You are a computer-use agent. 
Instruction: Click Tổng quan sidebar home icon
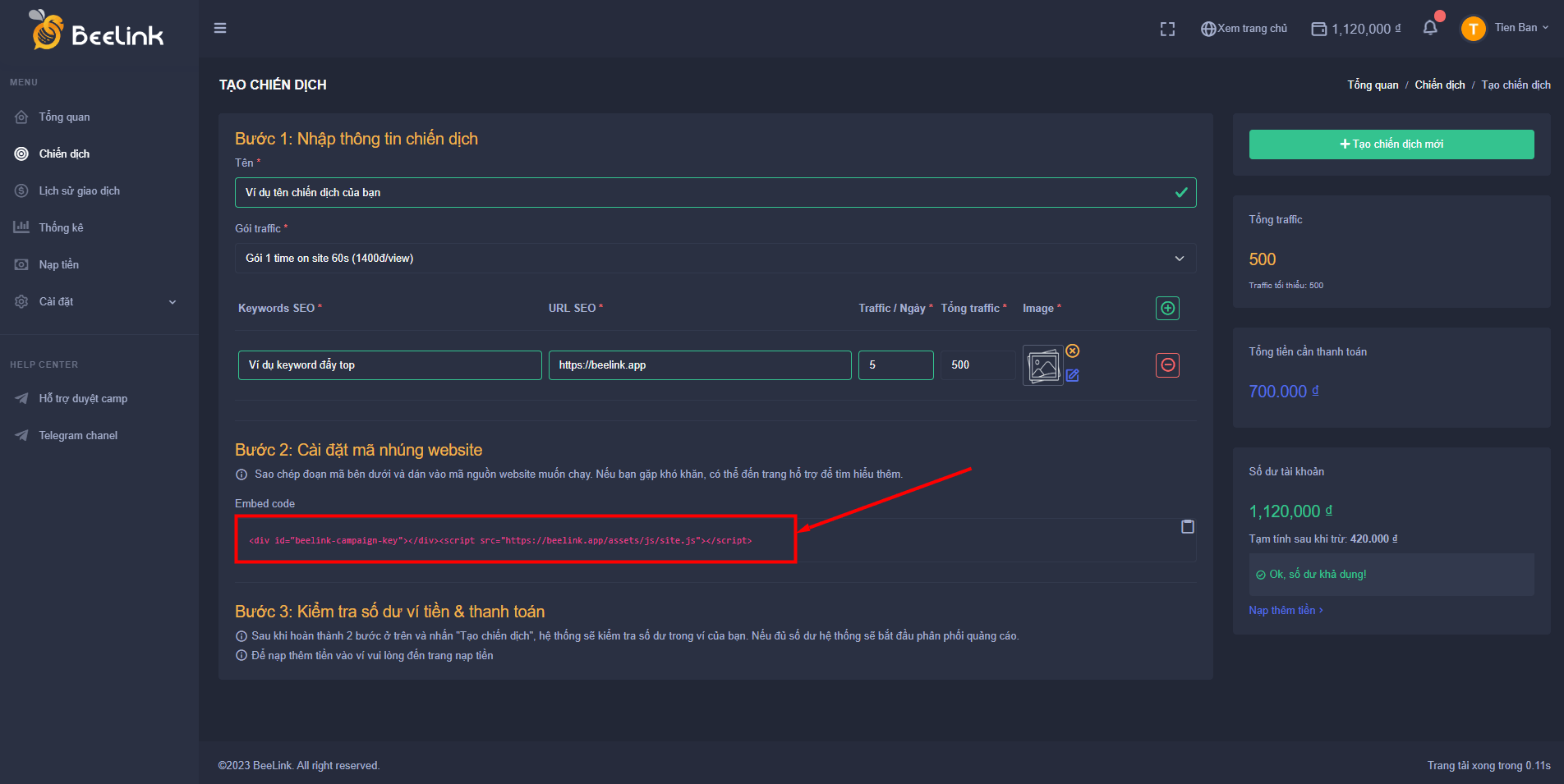tap(21, 117)
